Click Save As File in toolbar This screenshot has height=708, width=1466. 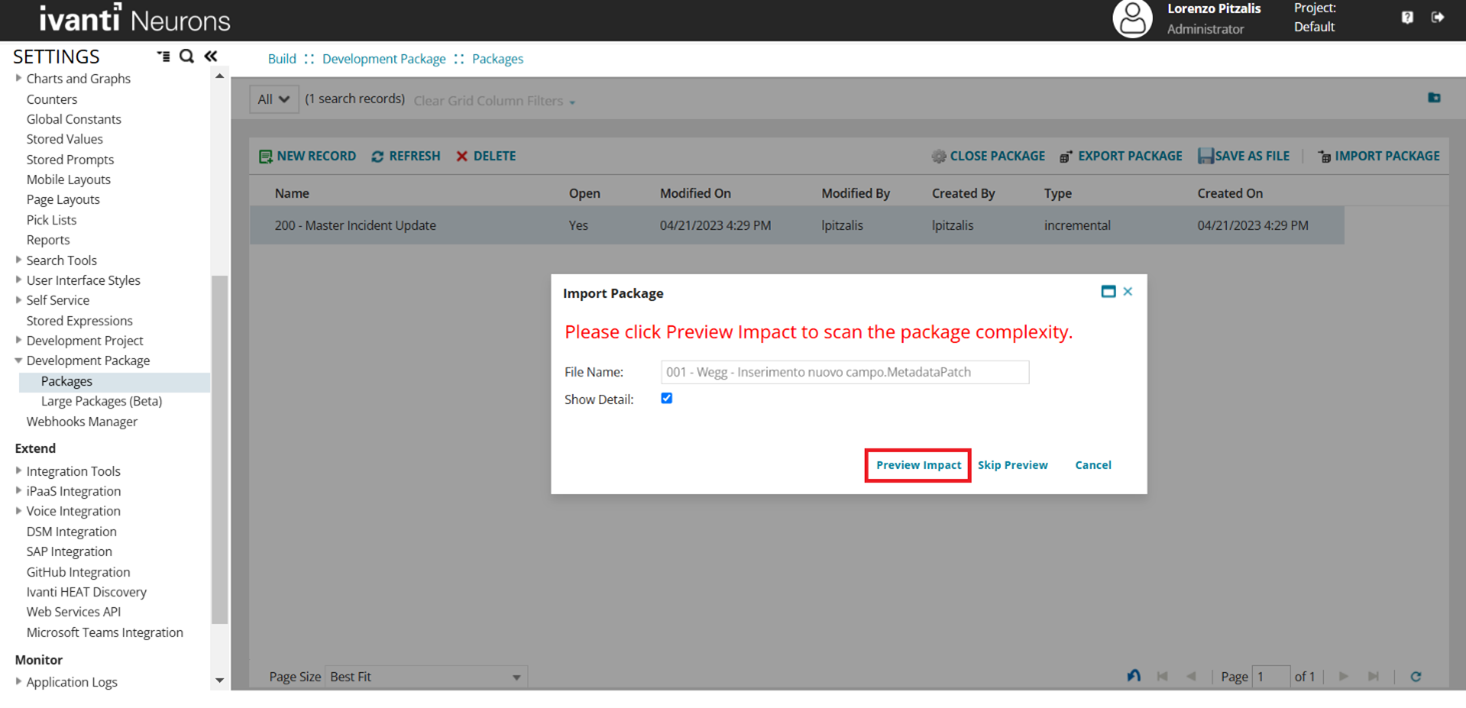point(1244,156)
